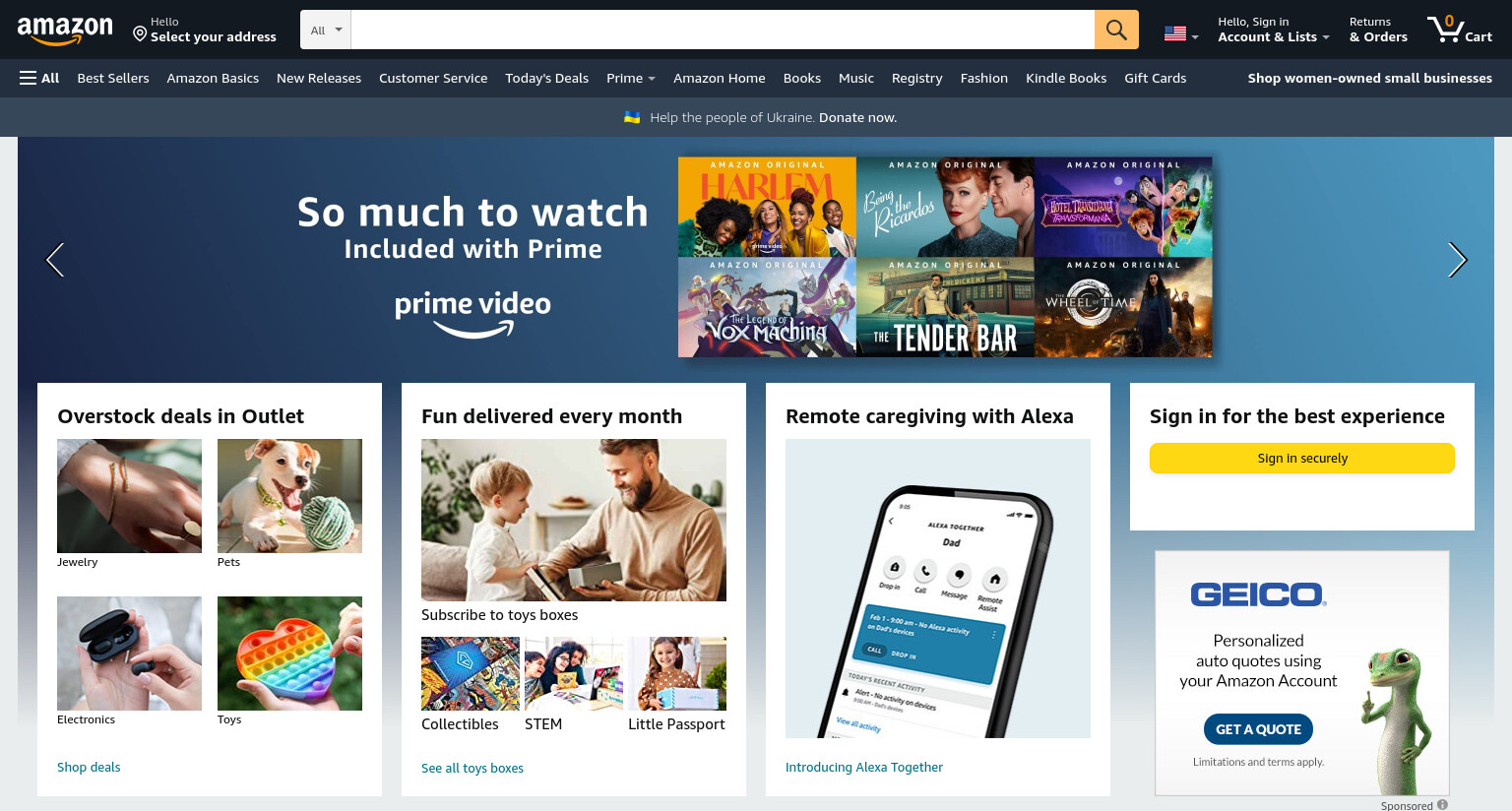Expand Account & Lists dropdown
The height and width of the screenshot is (811, 1512).
[x=1274, y=30]
